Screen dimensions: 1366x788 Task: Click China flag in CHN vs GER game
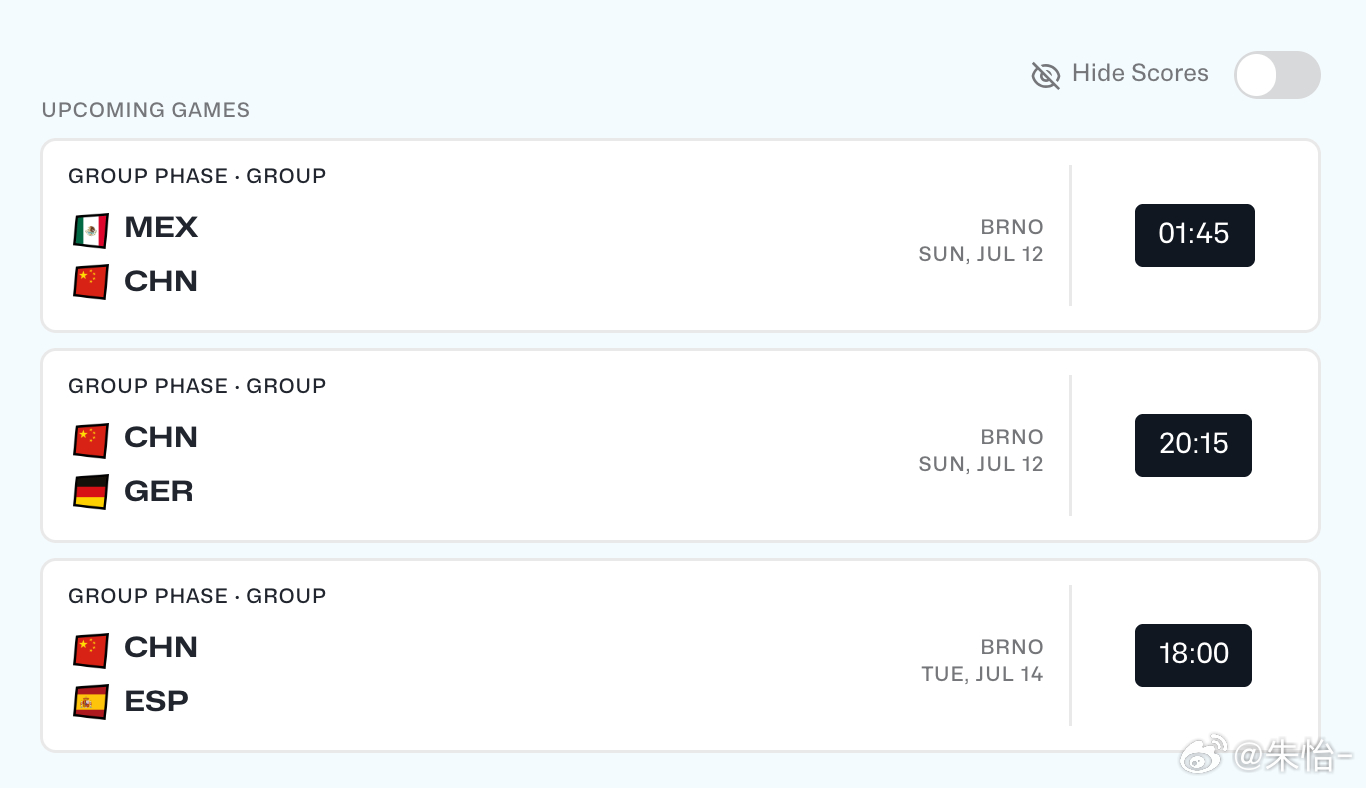click(90, 440)
